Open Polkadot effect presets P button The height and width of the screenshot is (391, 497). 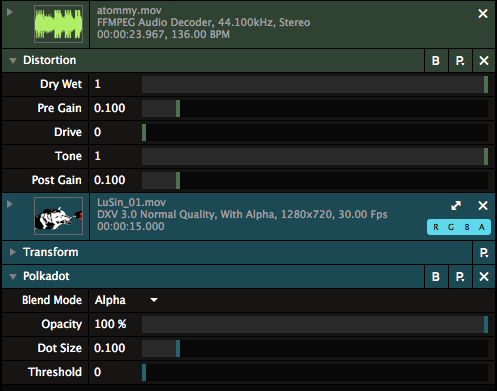[460, 277]
